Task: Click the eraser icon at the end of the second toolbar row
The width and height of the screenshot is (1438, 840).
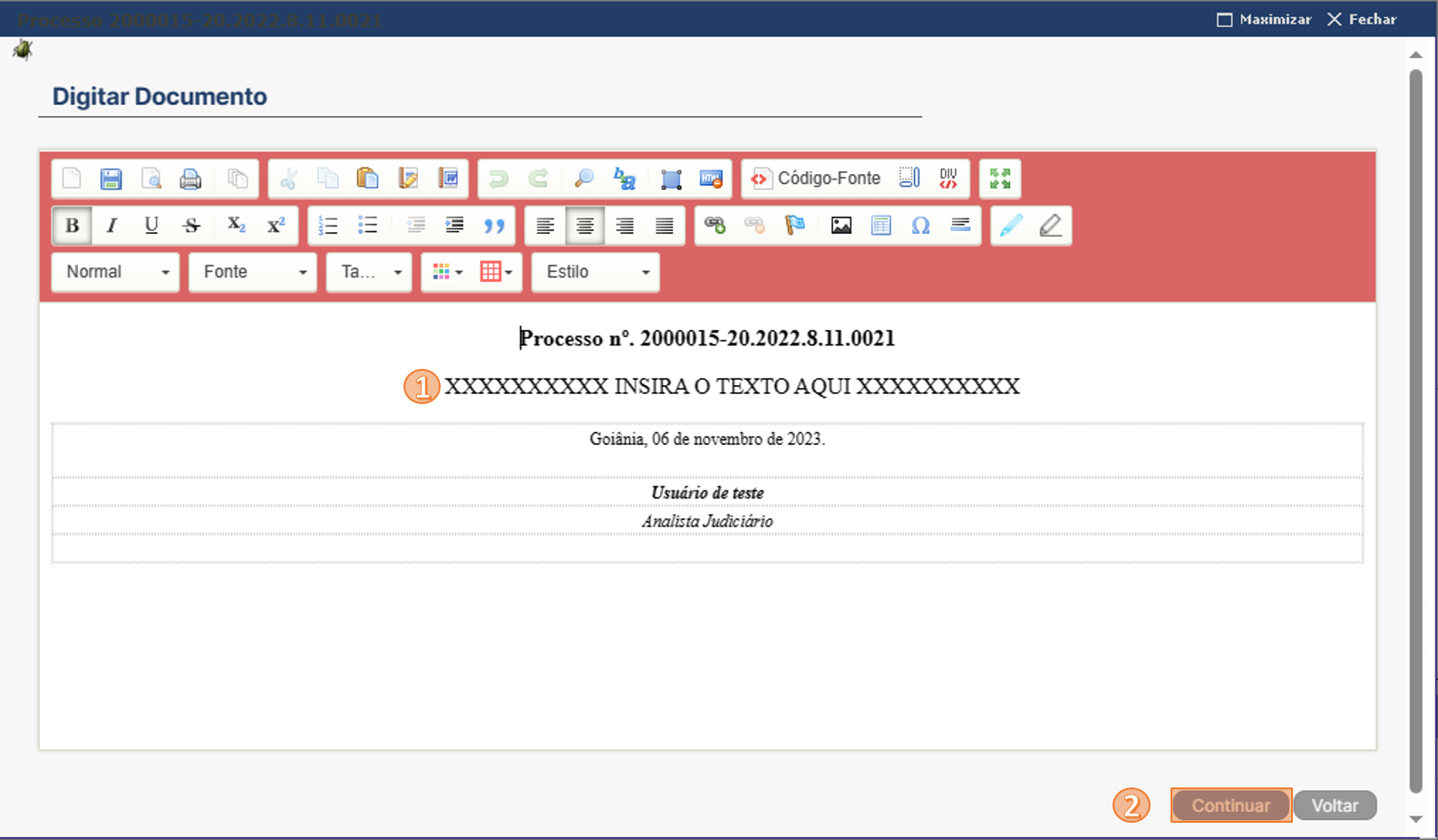Action: point(1051,226)
